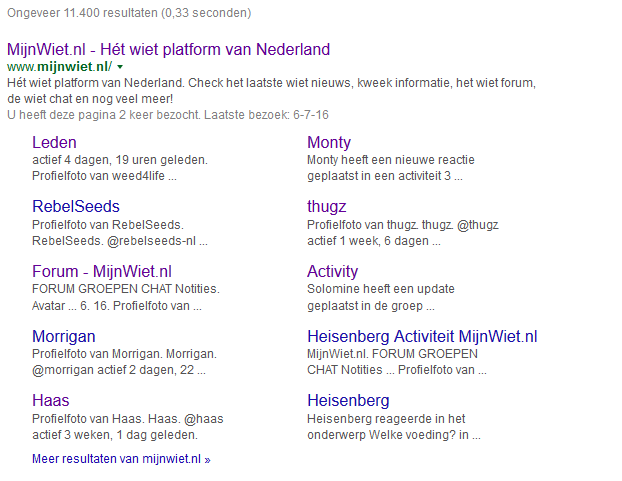The image size is (622, 481).
Task: Click the Activity snippet about Solomine update
Action: pyautogui.click(x=380, y=297)
